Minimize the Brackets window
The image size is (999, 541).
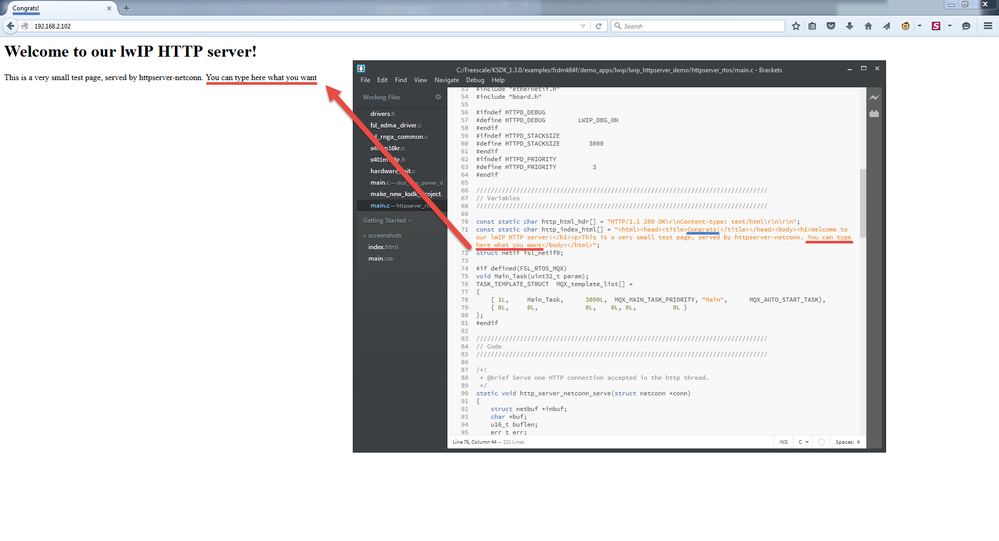849,69
